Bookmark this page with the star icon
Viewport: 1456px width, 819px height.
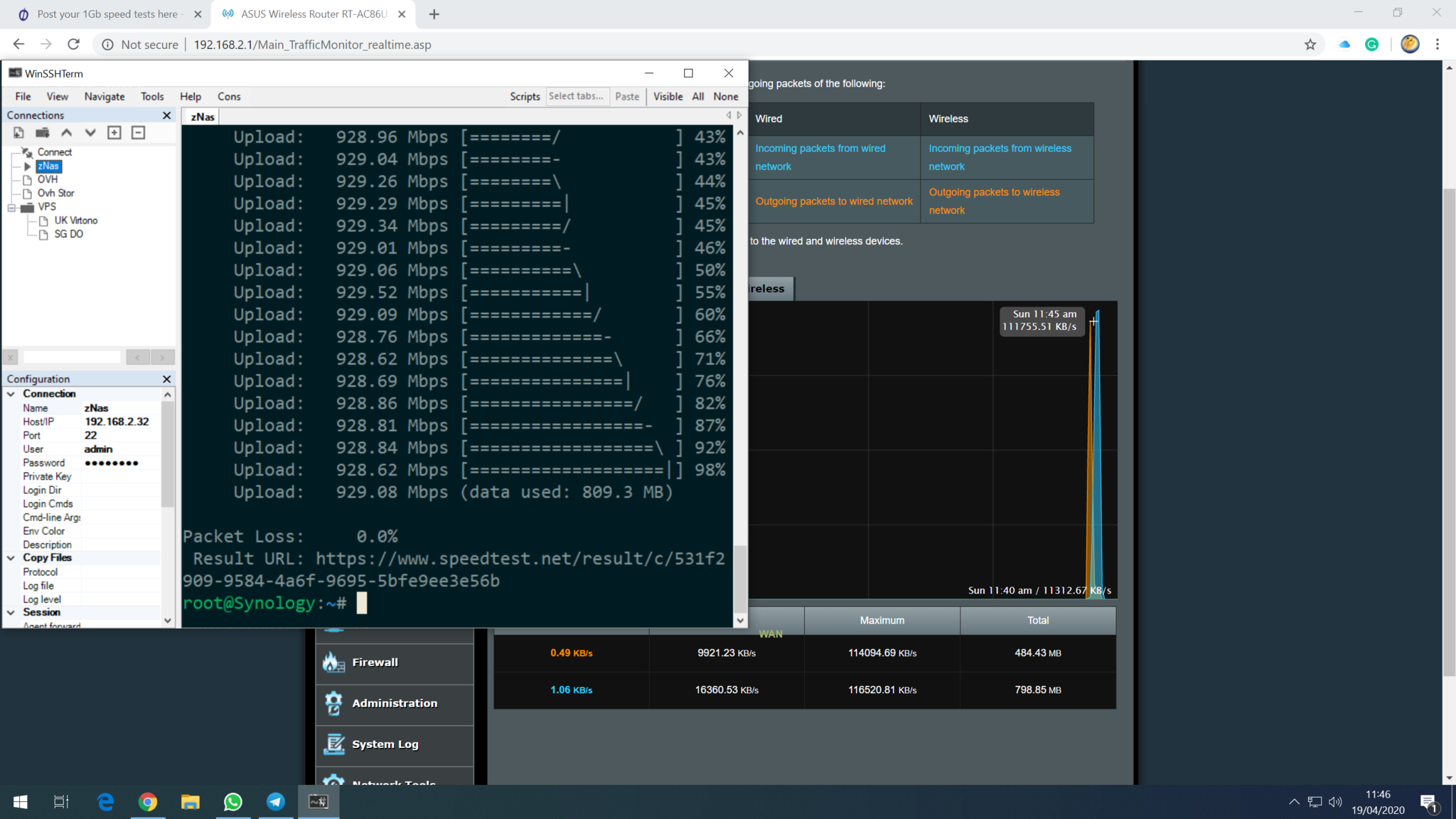pyautogui.click(x=1310, y=45)
